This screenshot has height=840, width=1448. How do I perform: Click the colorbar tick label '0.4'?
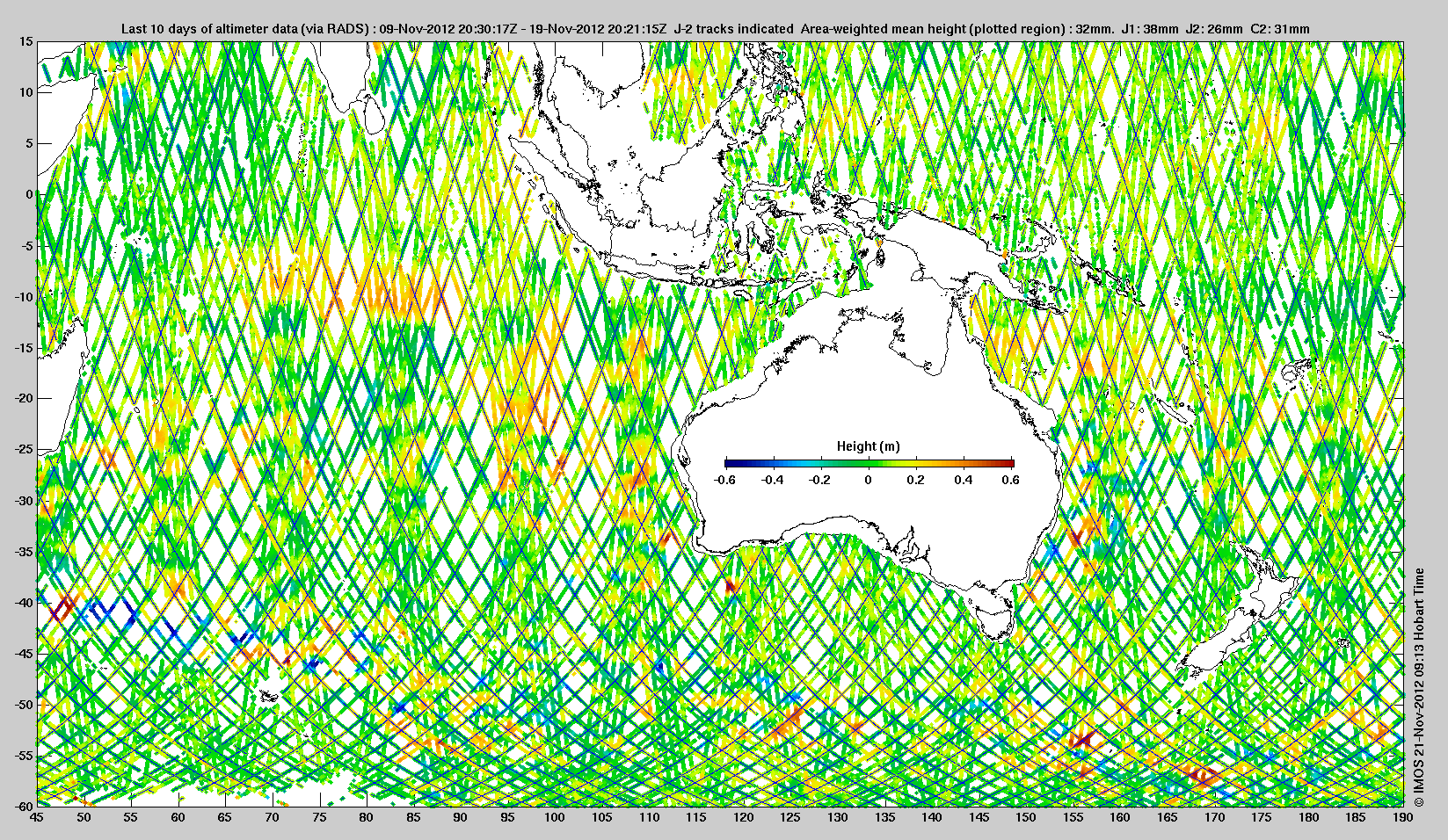click(x=964, y=480)
